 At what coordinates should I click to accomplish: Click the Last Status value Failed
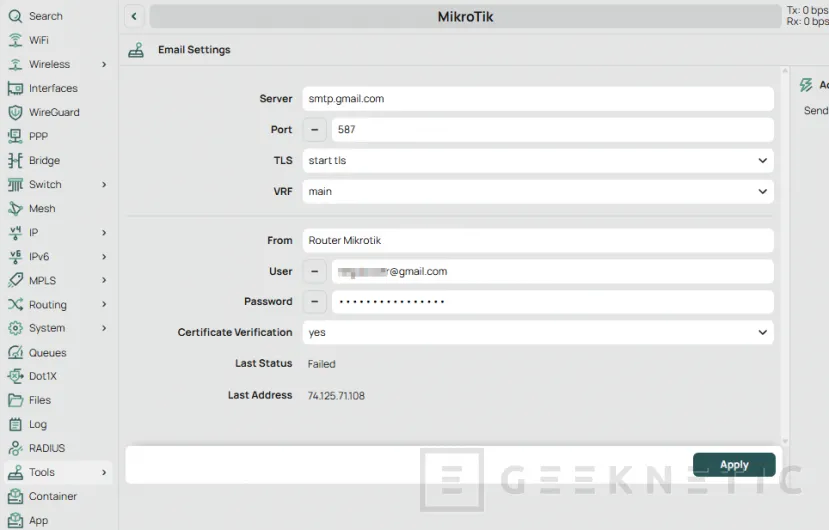pos(321,364)
